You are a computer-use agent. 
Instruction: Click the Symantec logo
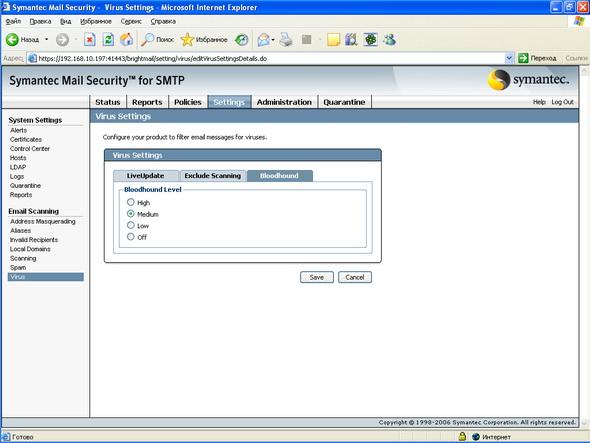pos(528,80)
